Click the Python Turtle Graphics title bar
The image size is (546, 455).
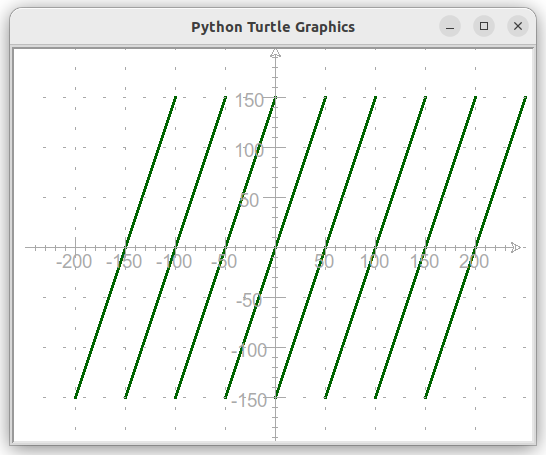(x=273, y=27)
